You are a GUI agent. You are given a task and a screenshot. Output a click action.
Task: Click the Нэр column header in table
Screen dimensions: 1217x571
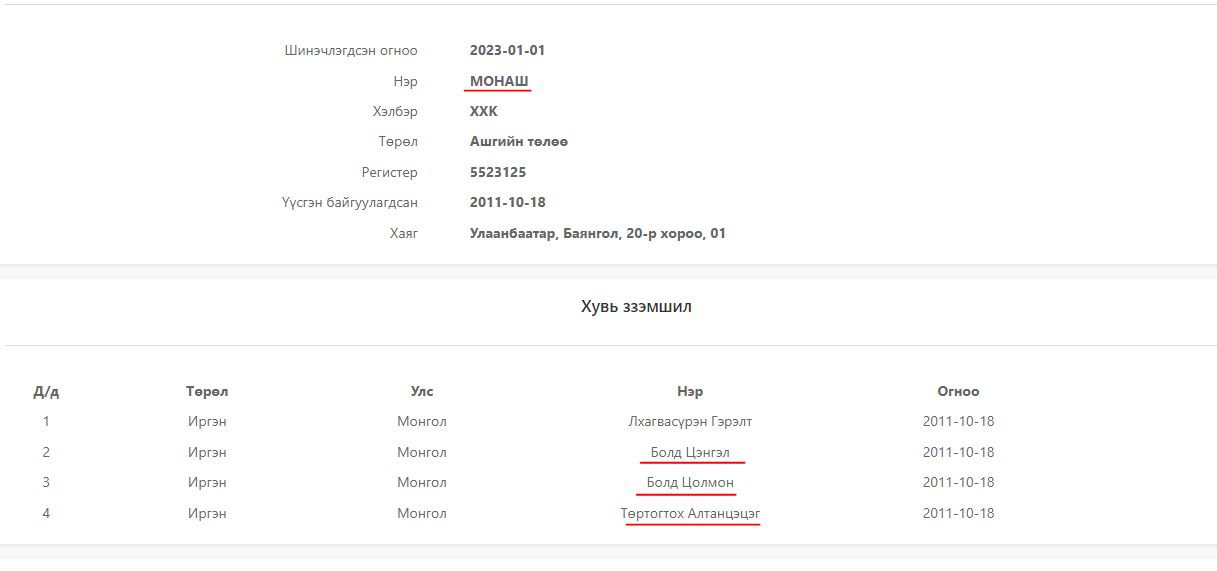[x=689, y=392]
